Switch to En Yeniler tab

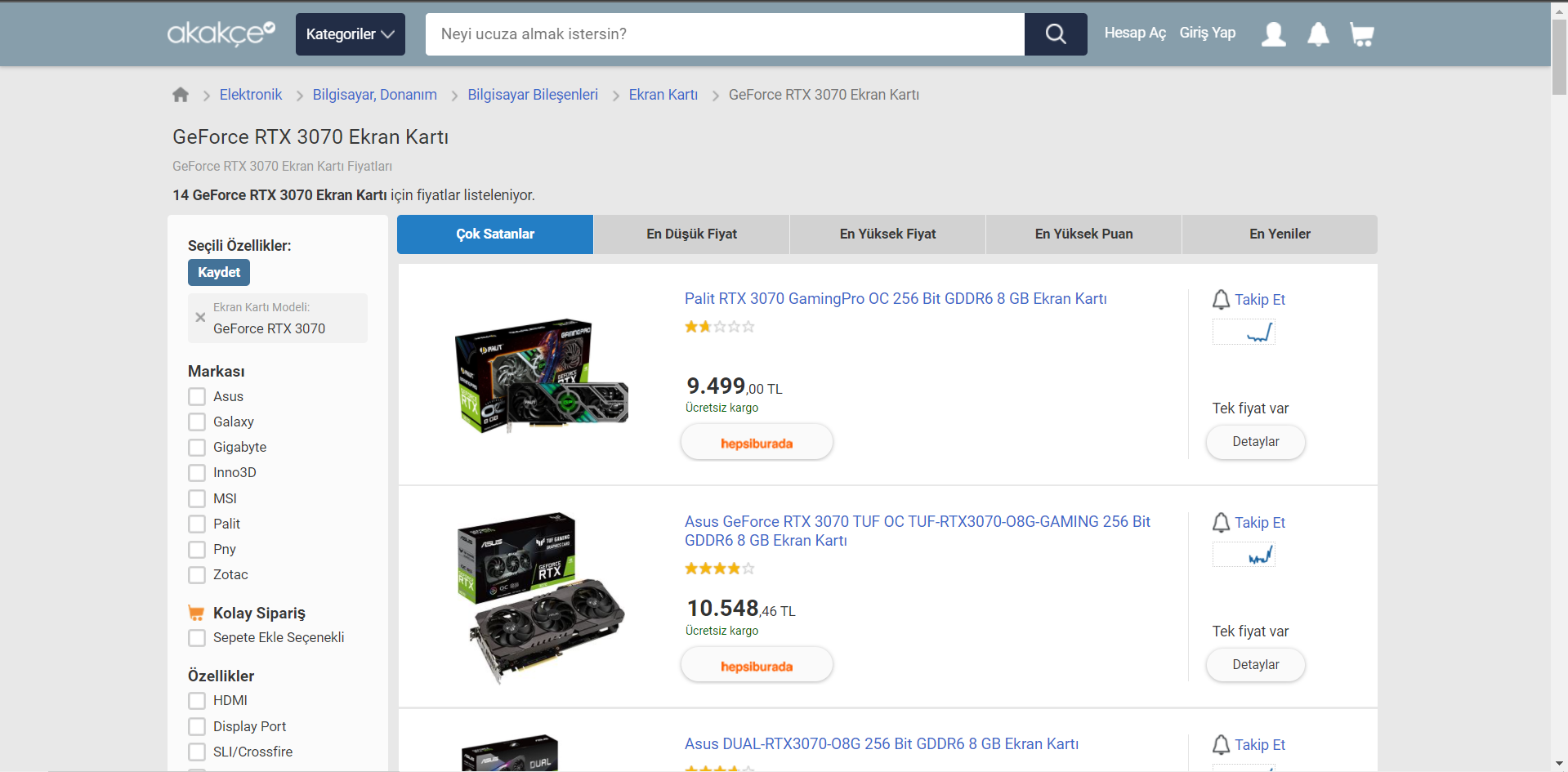pos(1279,234)
